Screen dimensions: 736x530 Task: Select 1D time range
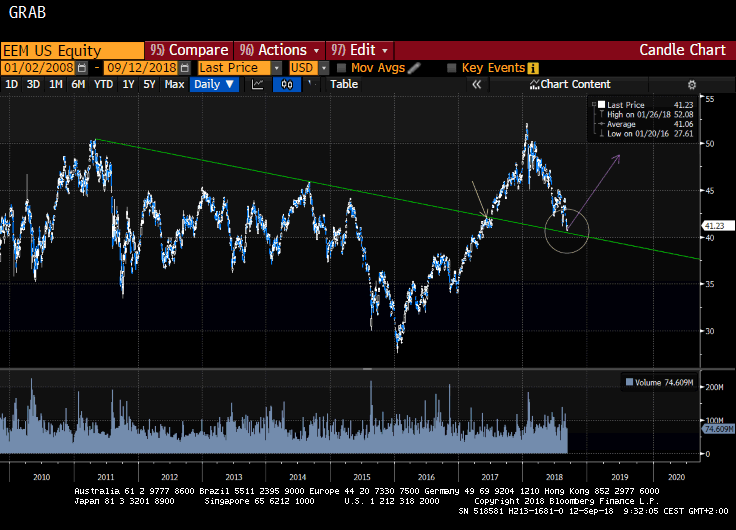[11, 84]
